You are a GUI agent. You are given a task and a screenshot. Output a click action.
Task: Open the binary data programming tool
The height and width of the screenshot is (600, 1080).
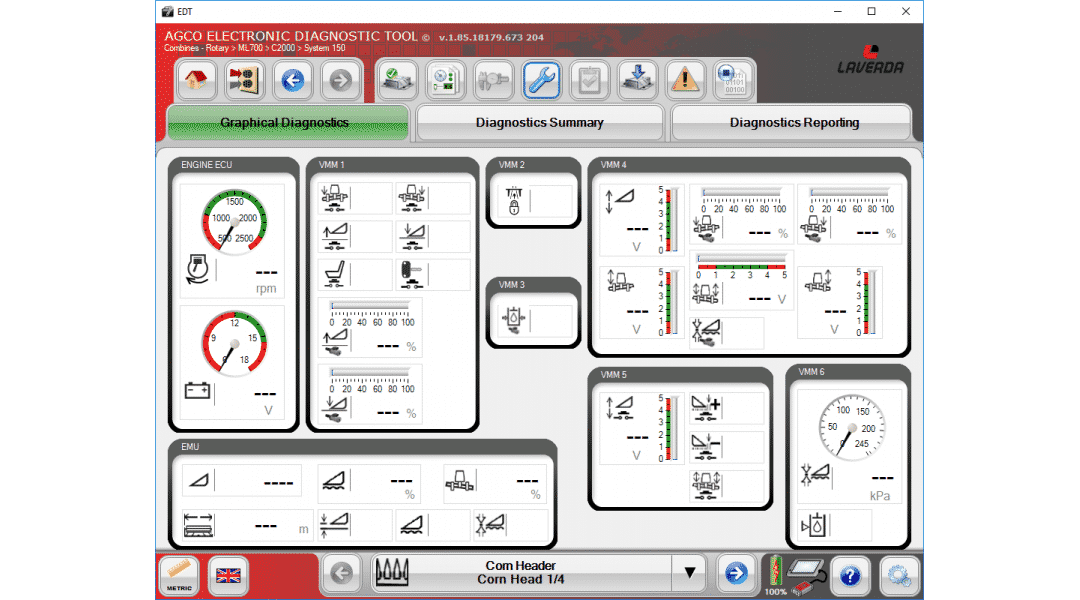point(733,81)
